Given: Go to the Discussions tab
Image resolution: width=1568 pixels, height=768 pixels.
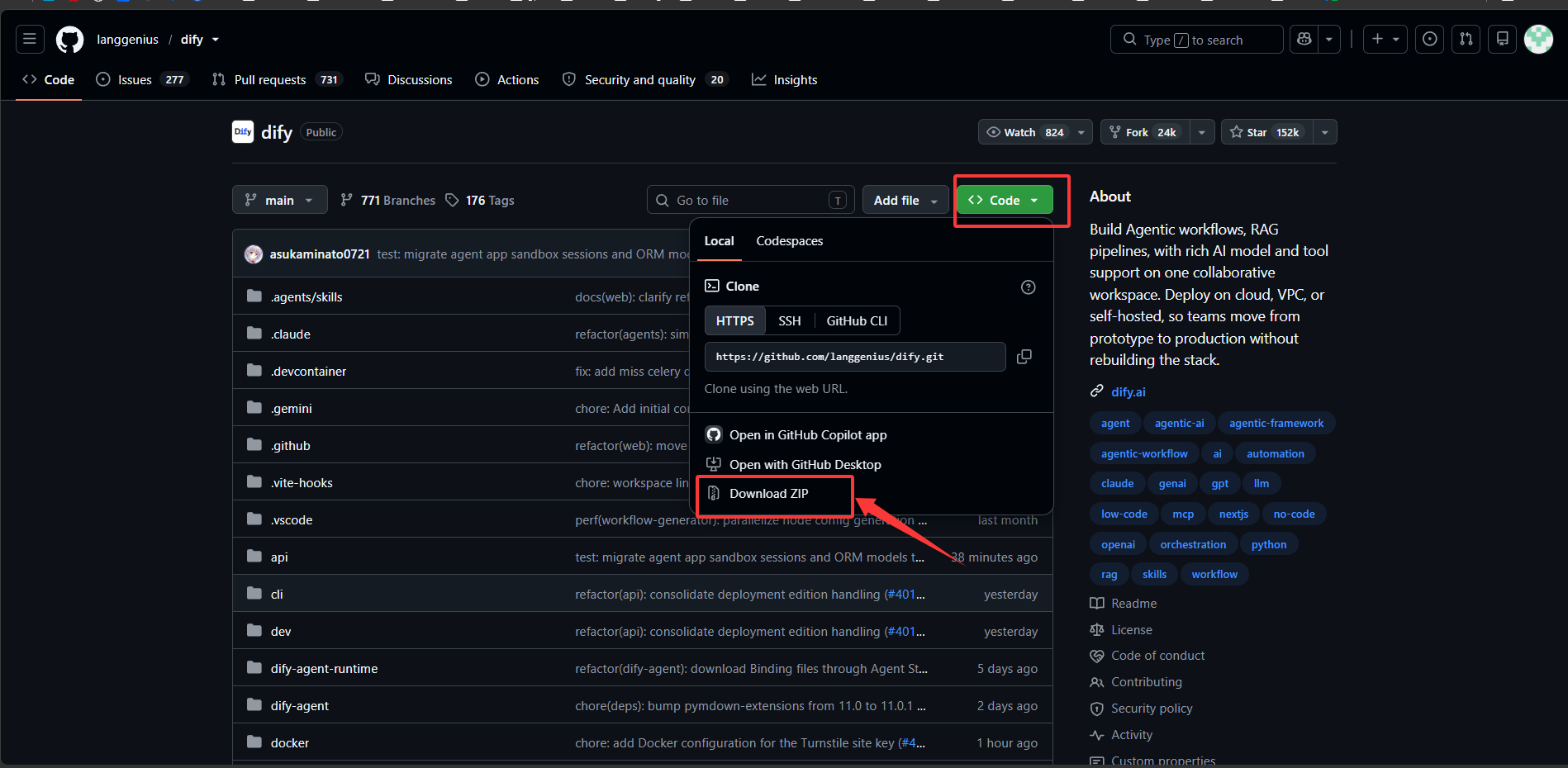Looking at the screenshot, I should (409, 79).
